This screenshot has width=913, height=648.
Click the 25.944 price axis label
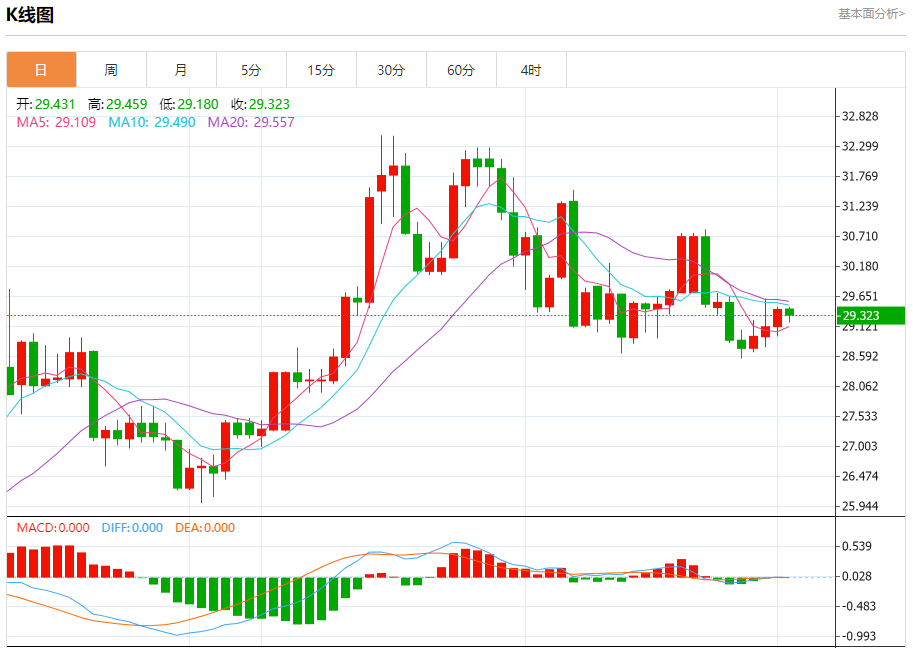860,507
